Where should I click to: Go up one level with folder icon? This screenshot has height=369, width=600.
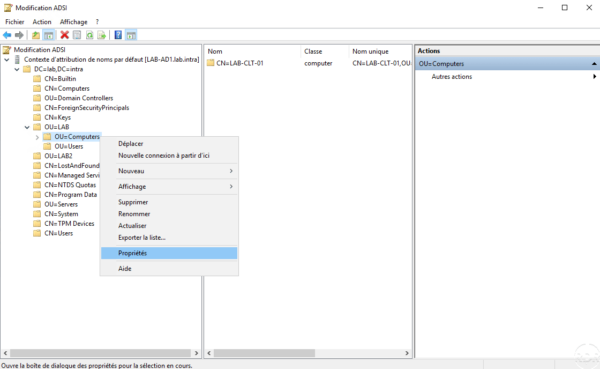tap(36, 35)
